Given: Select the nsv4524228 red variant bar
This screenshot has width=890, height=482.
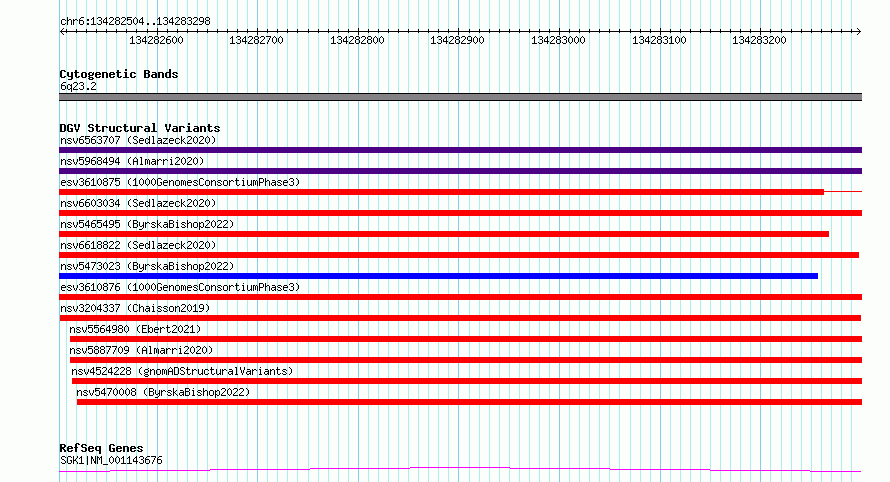Looking at the screenshot, I should 467,381.
